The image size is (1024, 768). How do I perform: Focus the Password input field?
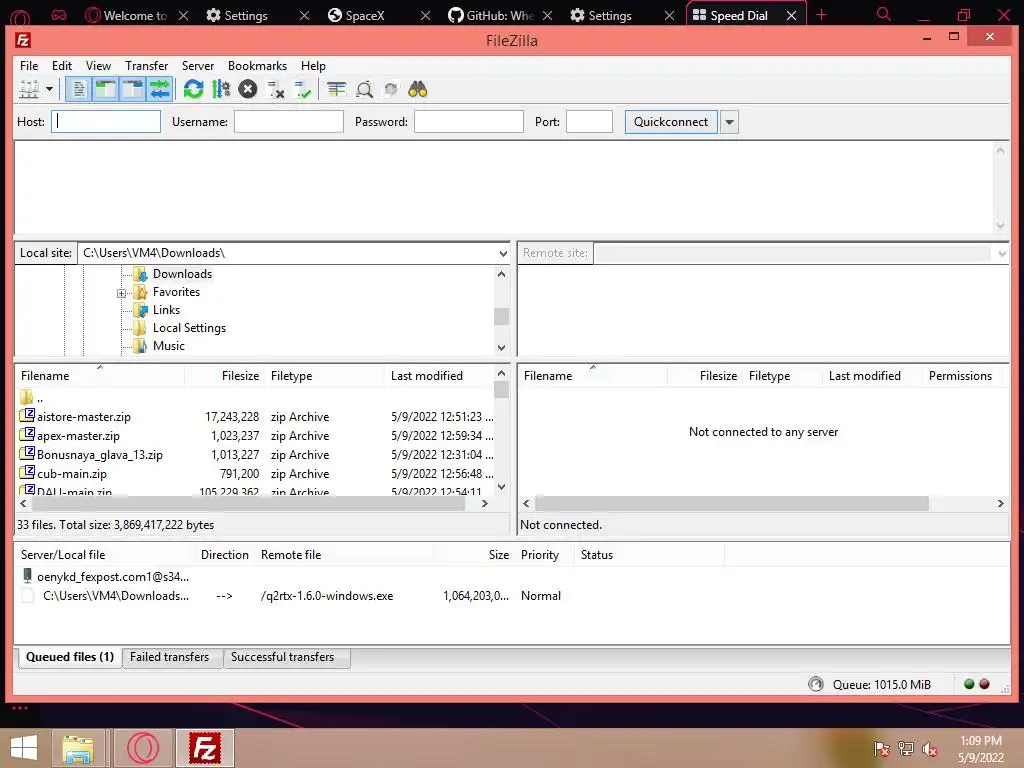(x=469, y=121)
